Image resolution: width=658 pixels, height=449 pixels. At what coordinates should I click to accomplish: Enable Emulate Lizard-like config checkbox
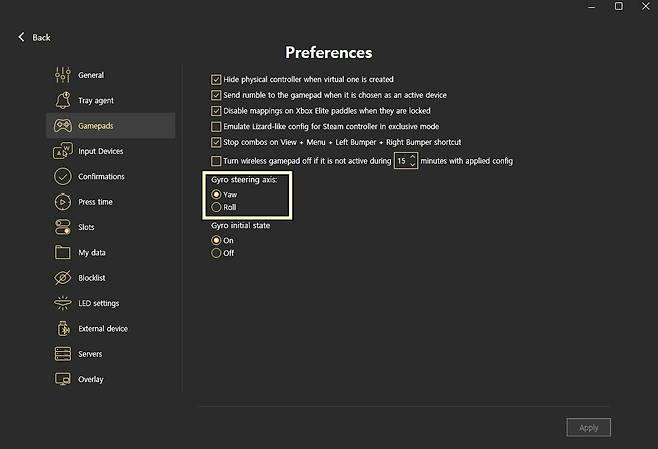click(216, 127)
